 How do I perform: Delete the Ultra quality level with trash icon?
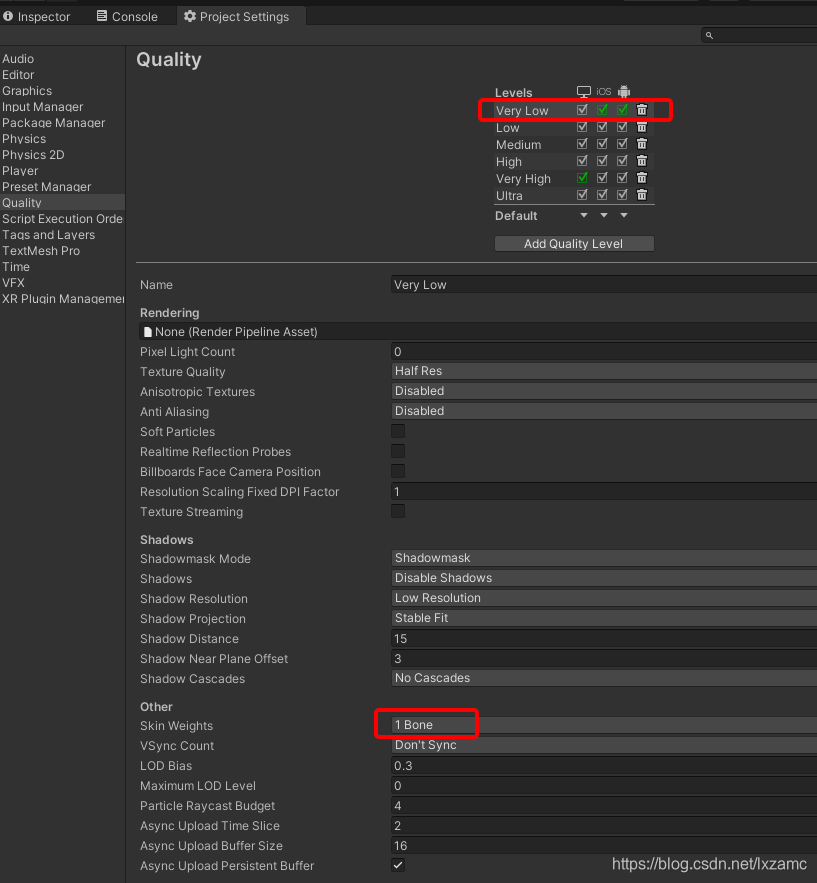[x=641, y=194]
